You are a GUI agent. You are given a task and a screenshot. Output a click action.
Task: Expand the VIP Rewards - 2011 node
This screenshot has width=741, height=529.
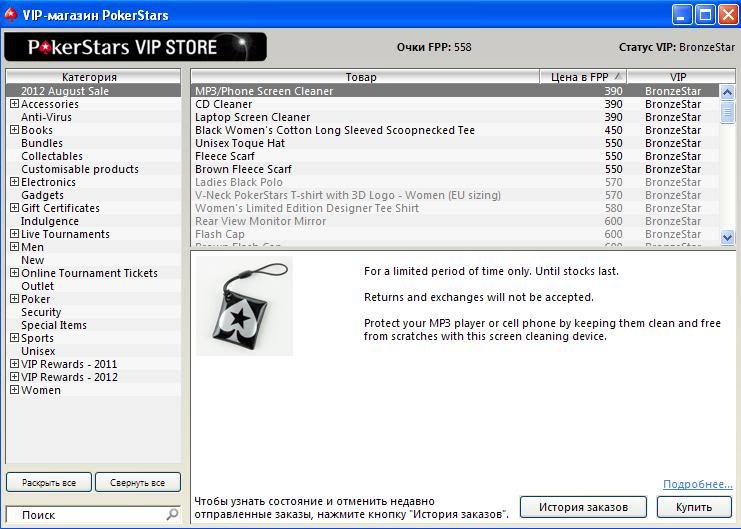[15, 364]
